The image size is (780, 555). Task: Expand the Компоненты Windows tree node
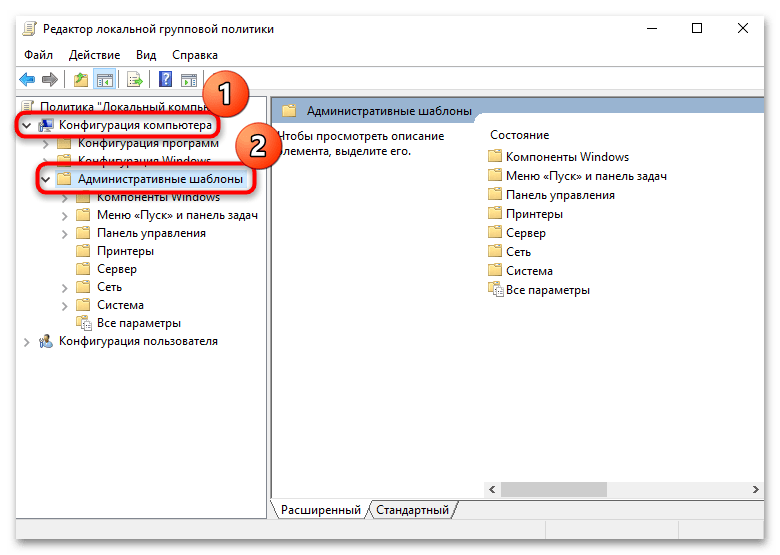click(65, 198)
